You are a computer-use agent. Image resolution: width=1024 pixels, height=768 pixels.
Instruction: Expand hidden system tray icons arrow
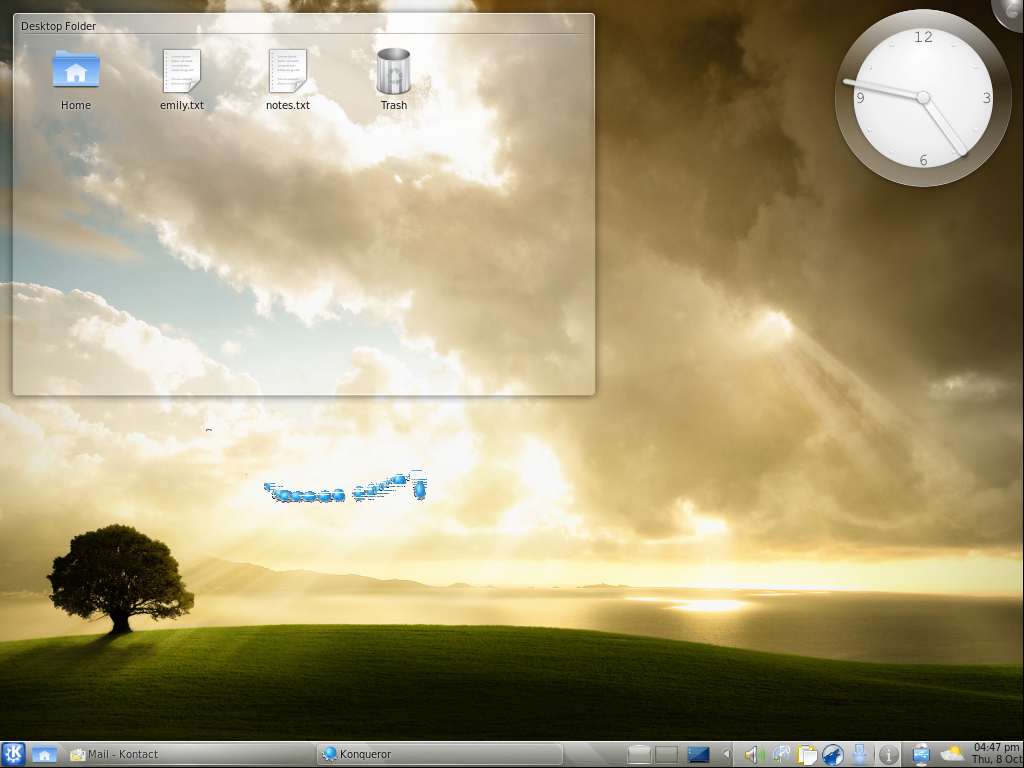tap(727, 754)
